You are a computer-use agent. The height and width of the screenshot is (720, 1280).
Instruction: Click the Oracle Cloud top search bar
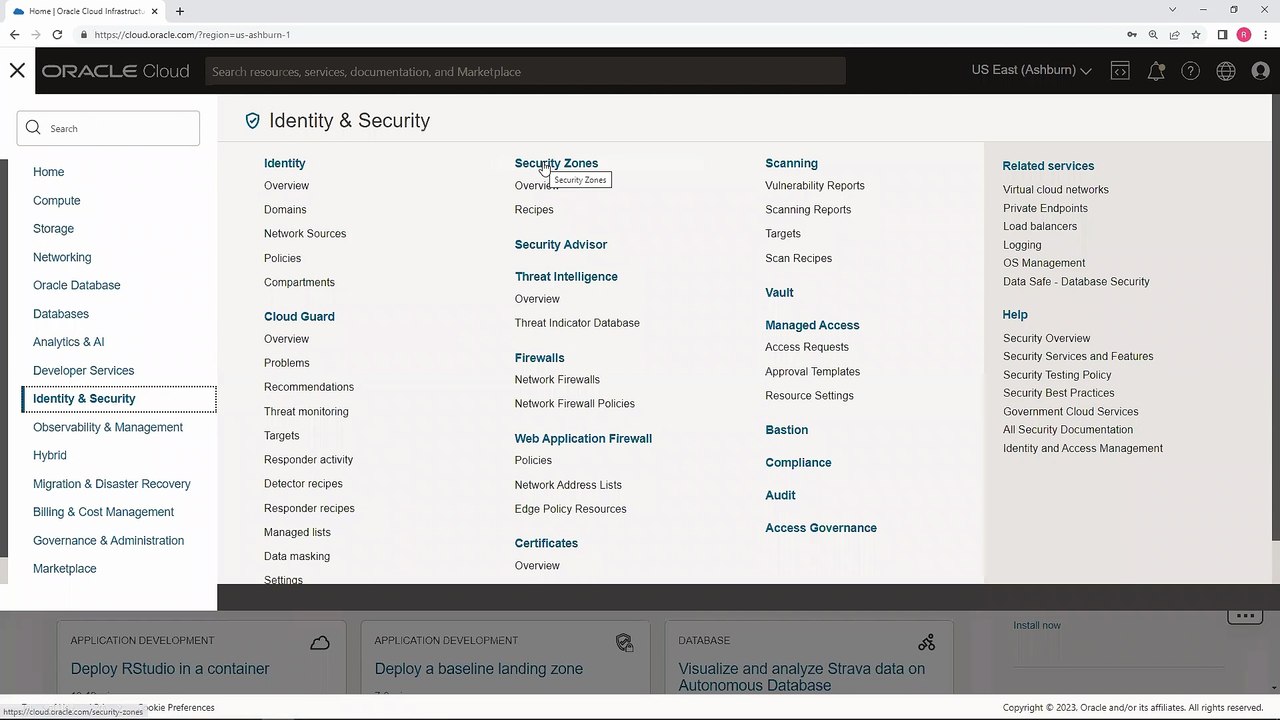(525, 71)
